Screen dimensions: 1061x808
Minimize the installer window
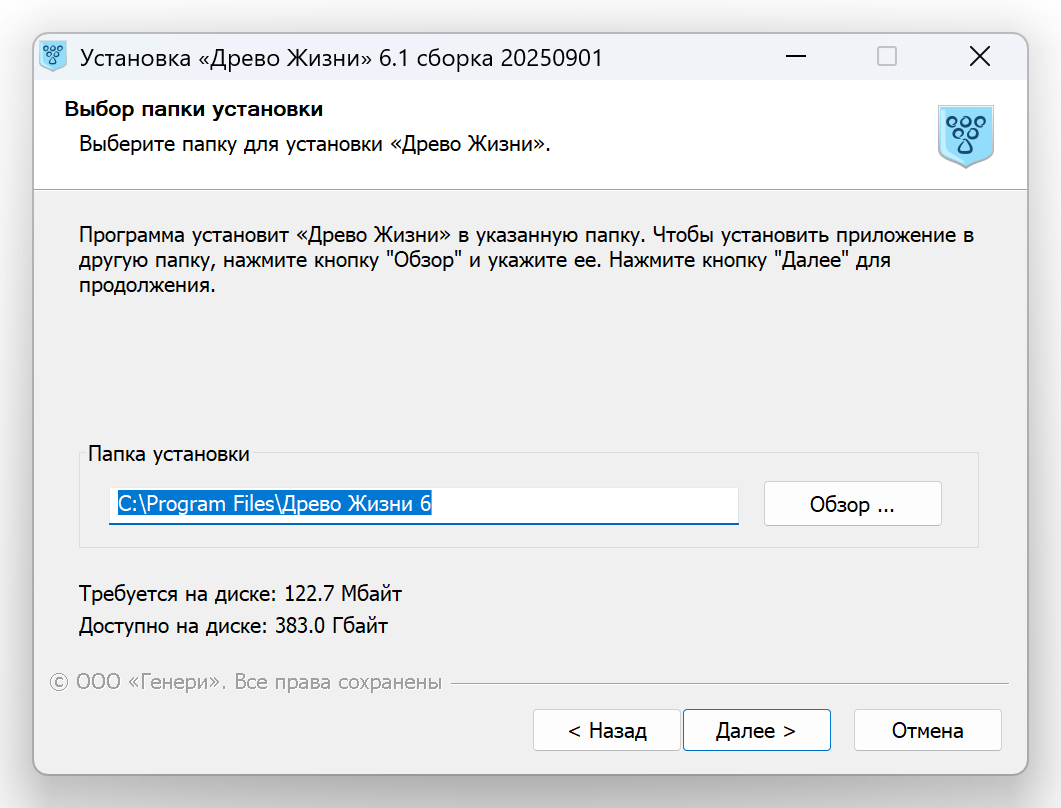796,56
